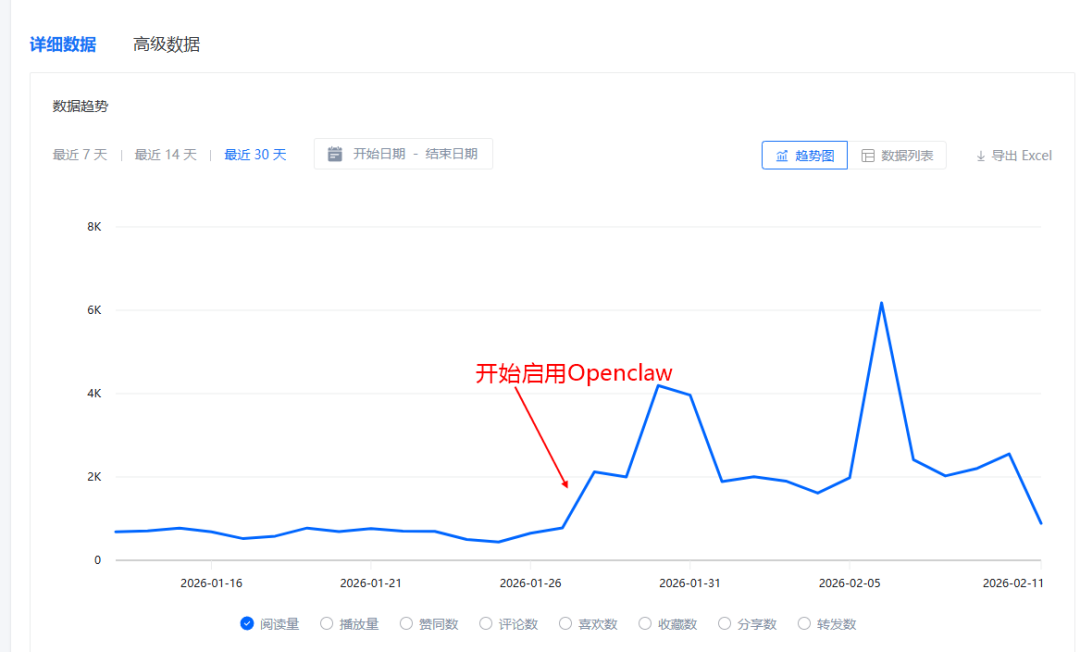Set the 开始日期 field
Viewport: 1080px width, 652px height.
coord(379,154)
